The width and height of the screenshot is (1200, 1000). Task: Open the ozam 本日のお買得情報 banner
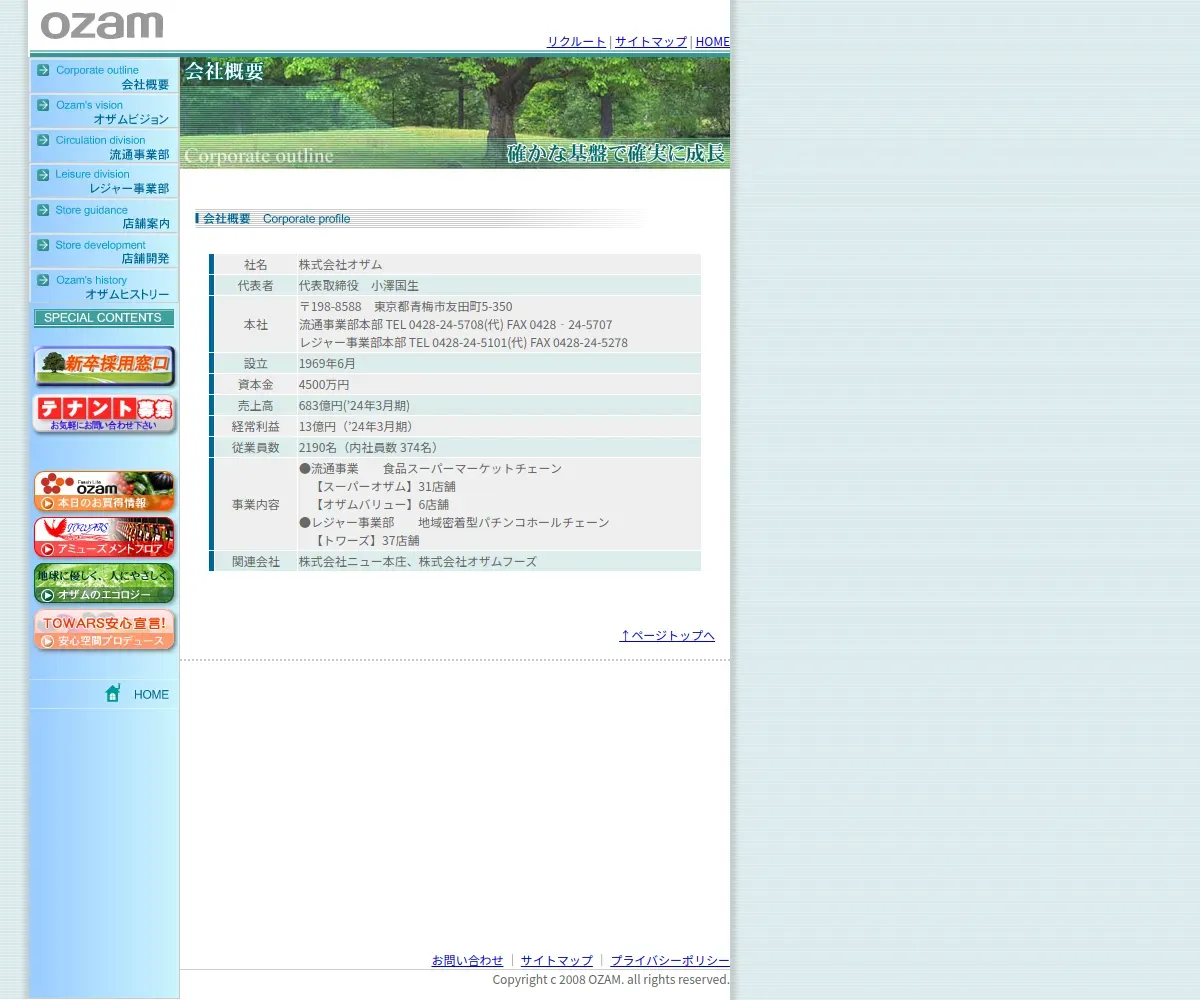point(104,491)
